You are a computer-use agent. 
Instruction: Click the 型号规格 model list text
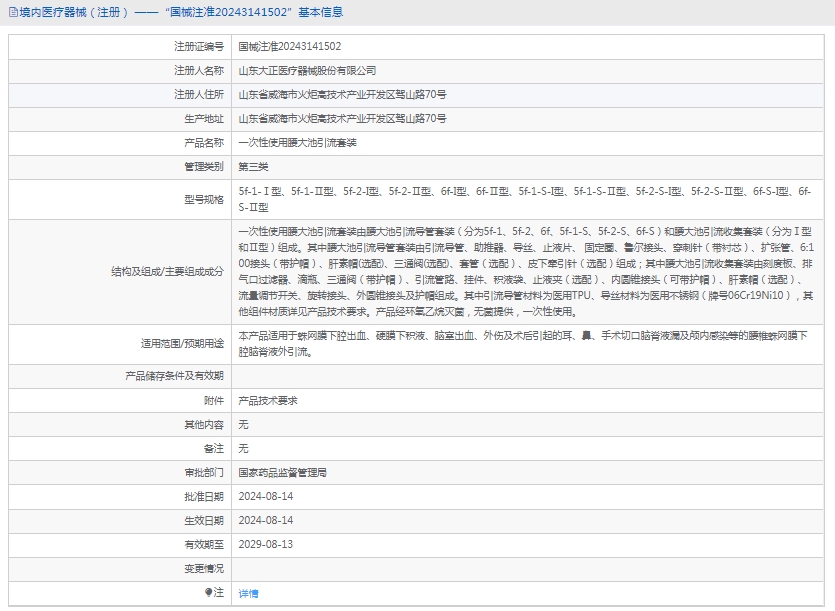[524, 198]
